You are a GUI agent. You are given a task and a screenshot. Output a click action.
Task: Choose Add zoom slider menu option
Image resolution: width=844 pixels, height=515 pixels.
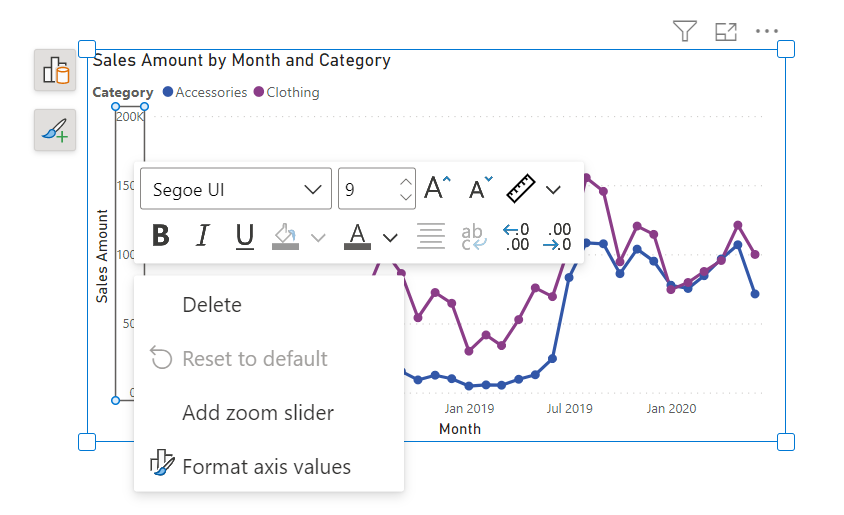point(258,413)
